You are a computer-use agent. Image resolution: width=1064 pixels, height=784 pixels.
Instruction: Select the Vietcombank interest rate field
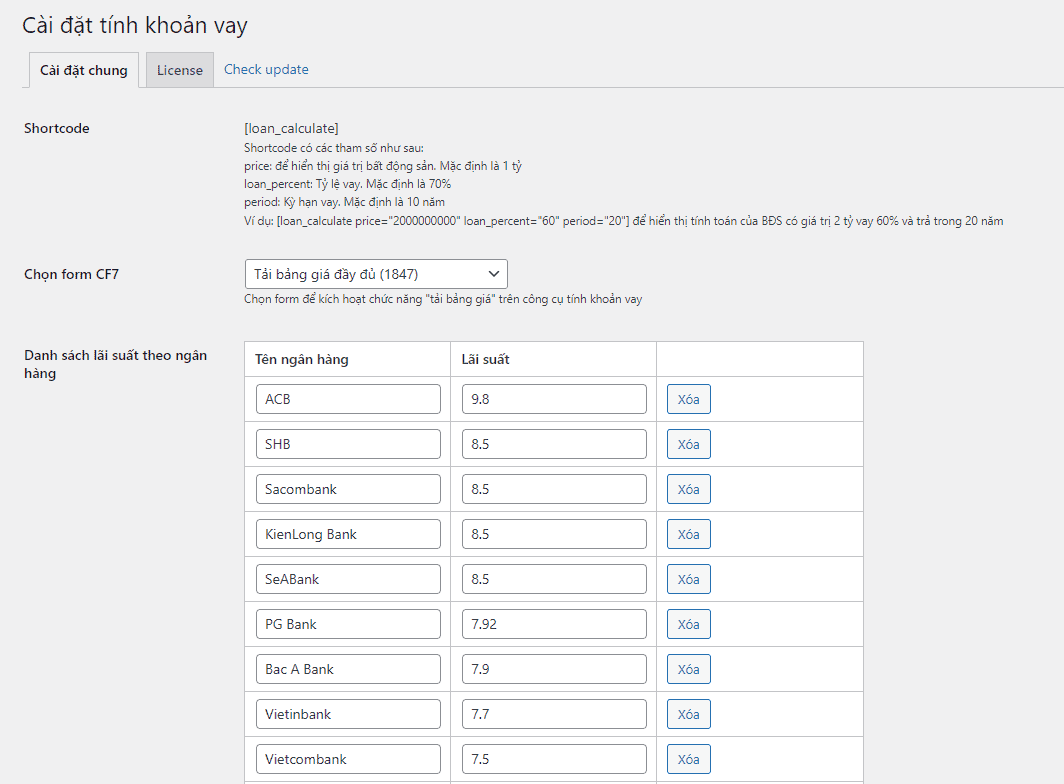tap(554, 759)
